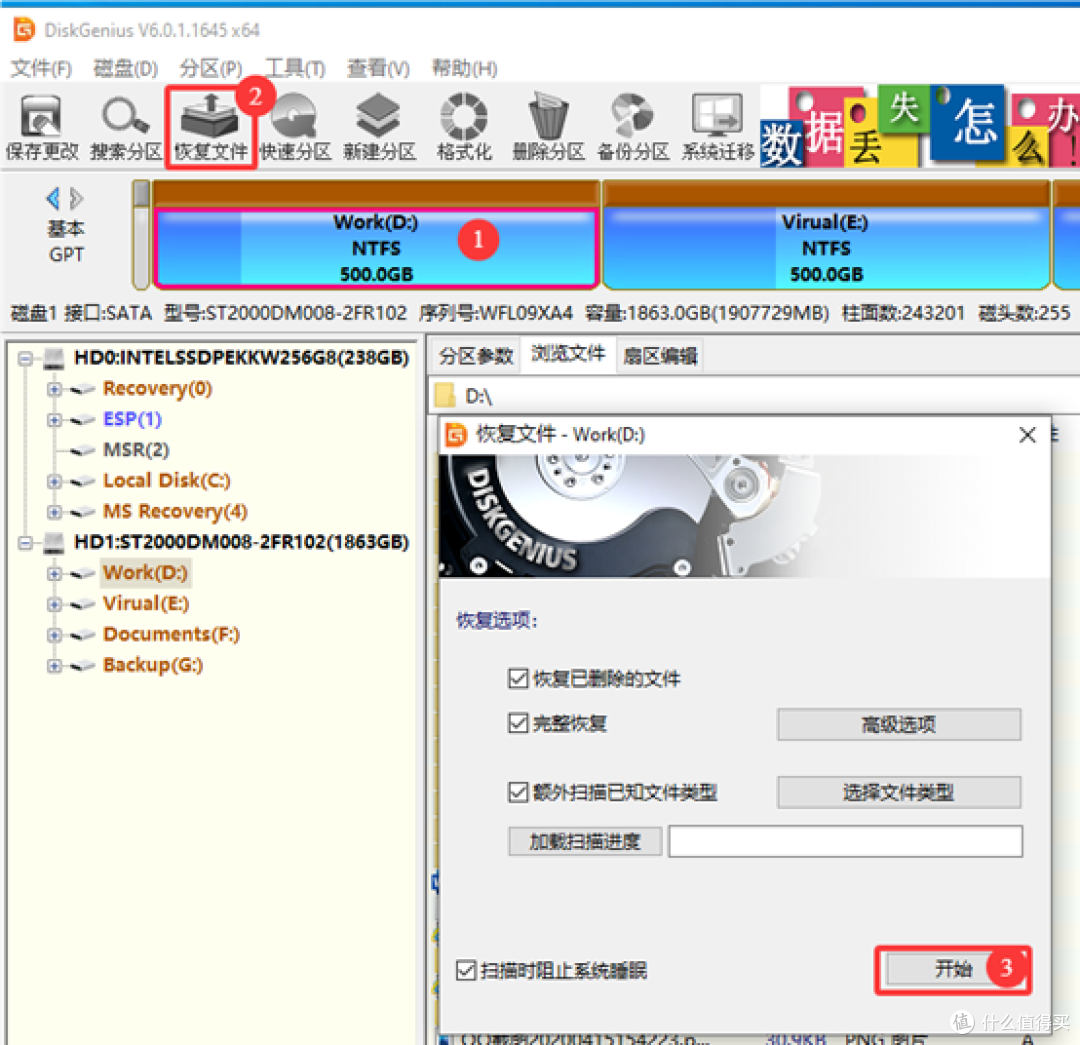This screenshot has width=1080, height=1045.
Task: Expand the Local Disk(C:) node
Action: tap(54, 481)
